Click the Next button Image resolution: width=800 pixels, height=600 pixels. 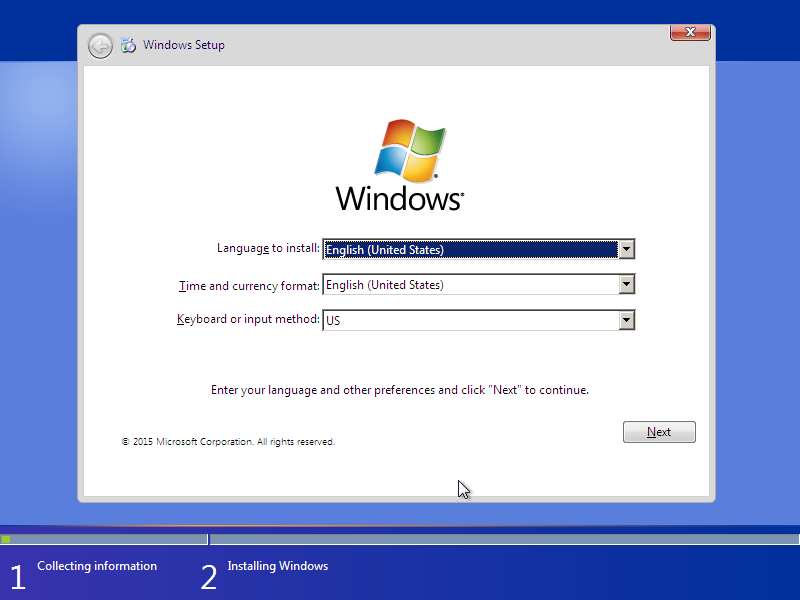pyautogui.click(x=659, y=431)
